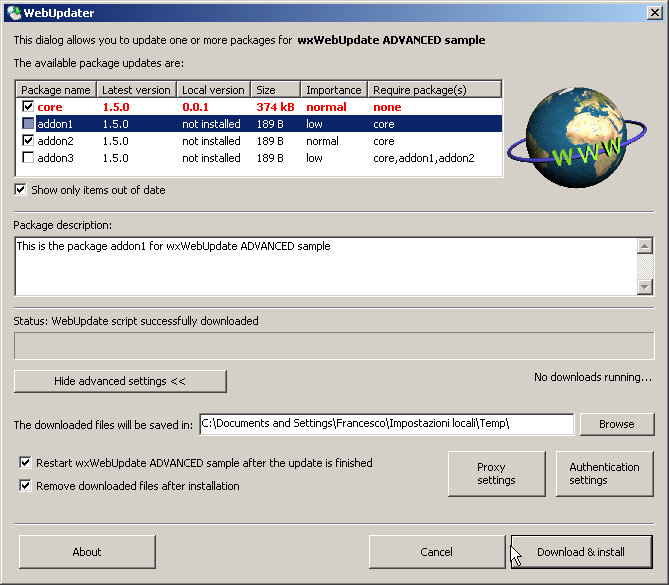Sort list by Package name column

point(56,90)
